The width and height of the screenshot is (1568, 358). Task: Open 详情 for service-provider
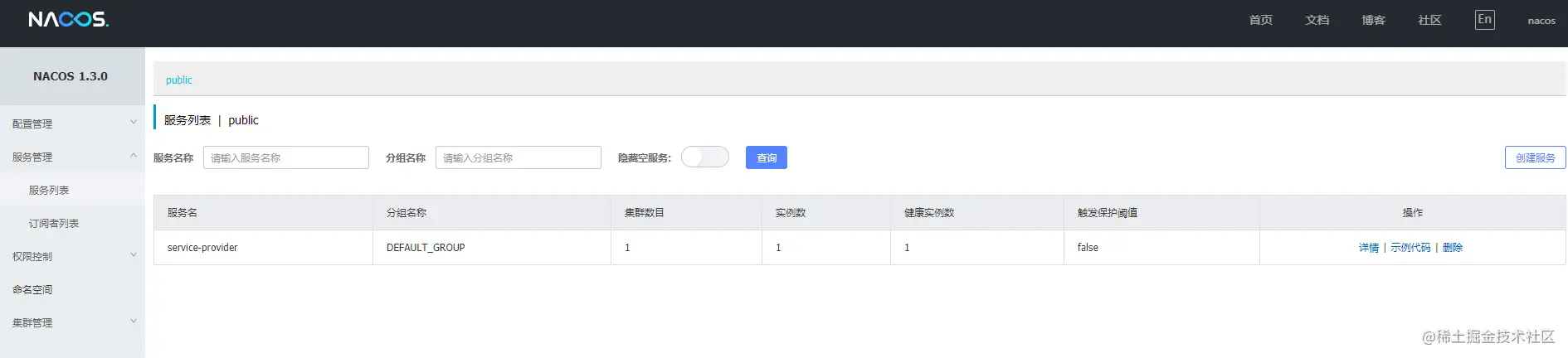(x=1369, y=248)
